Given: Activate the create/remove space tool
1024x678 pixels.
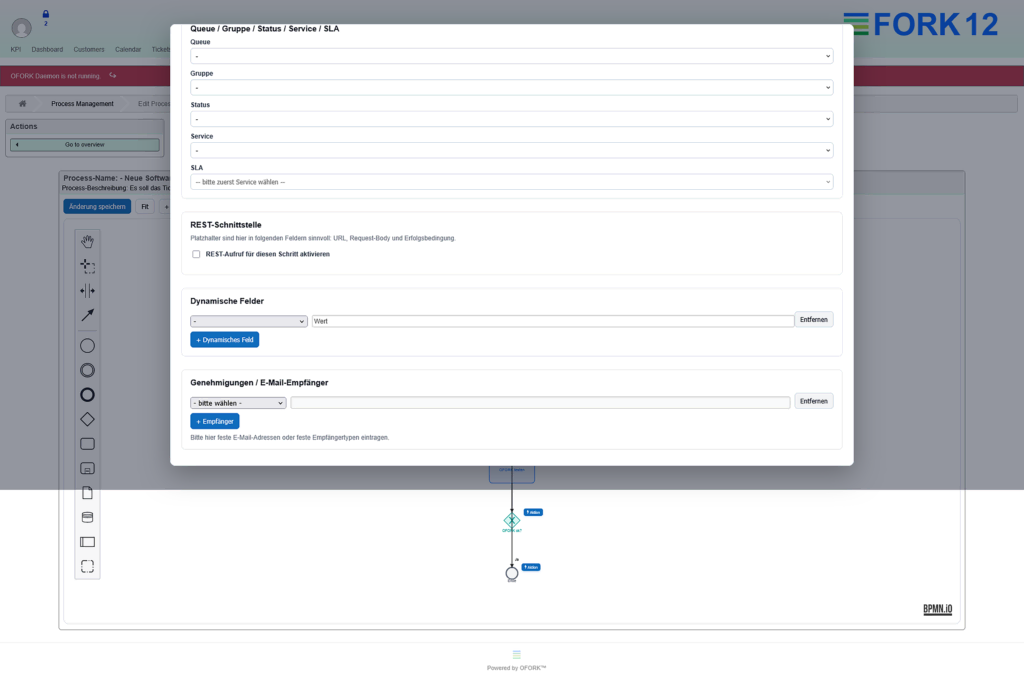Looking at the screenshot, I should pos(87,291).
